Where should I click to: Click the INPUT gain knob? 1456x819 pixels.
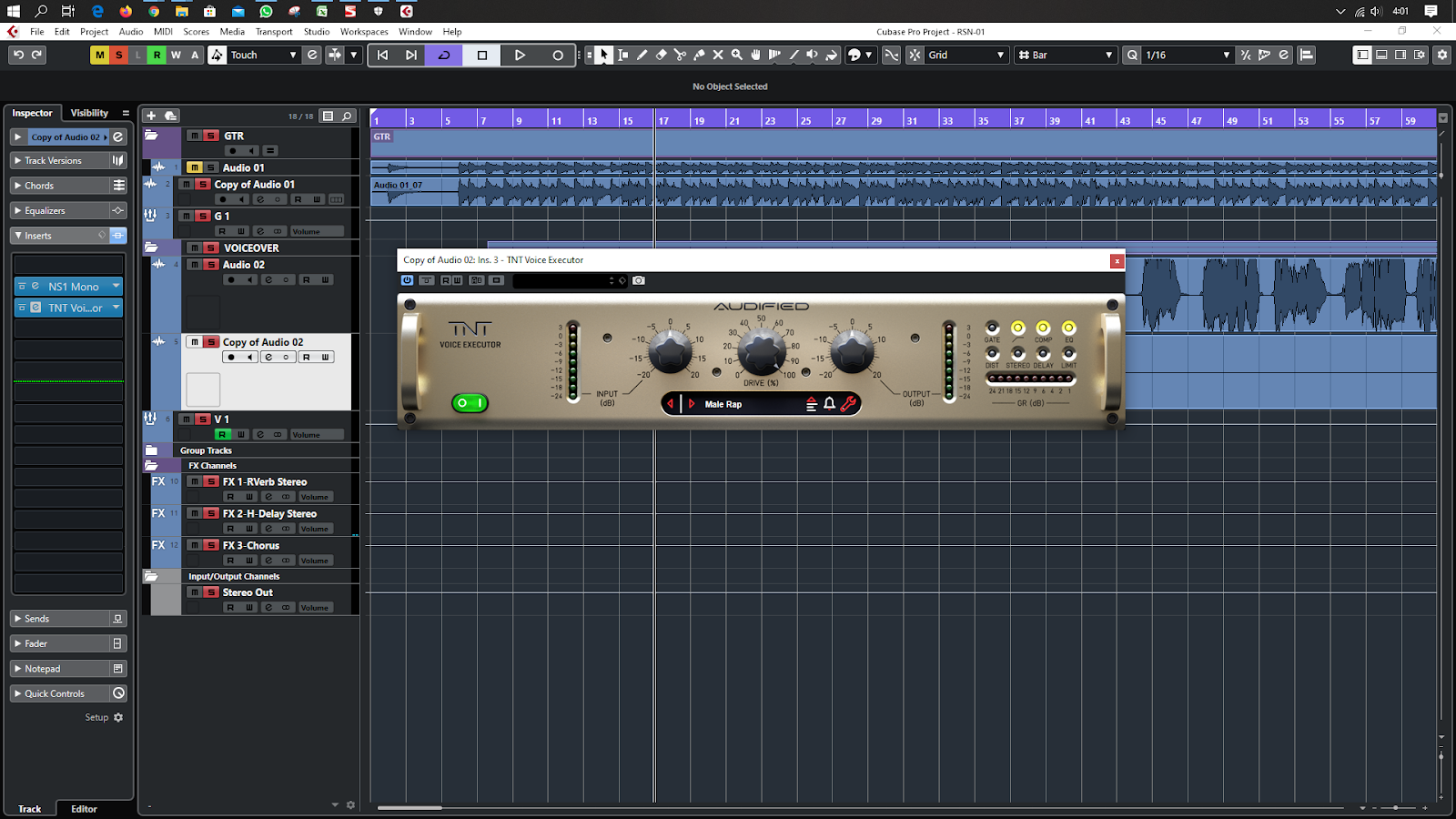click(670, 351)
